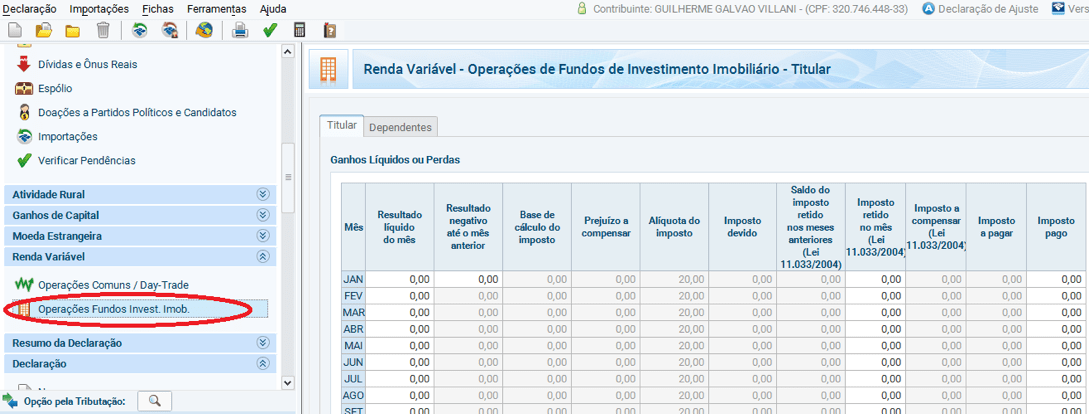Viewport: 1089px width, 414px height.
Task: Click the globe update toolbar icon
Action: (203, 31)
